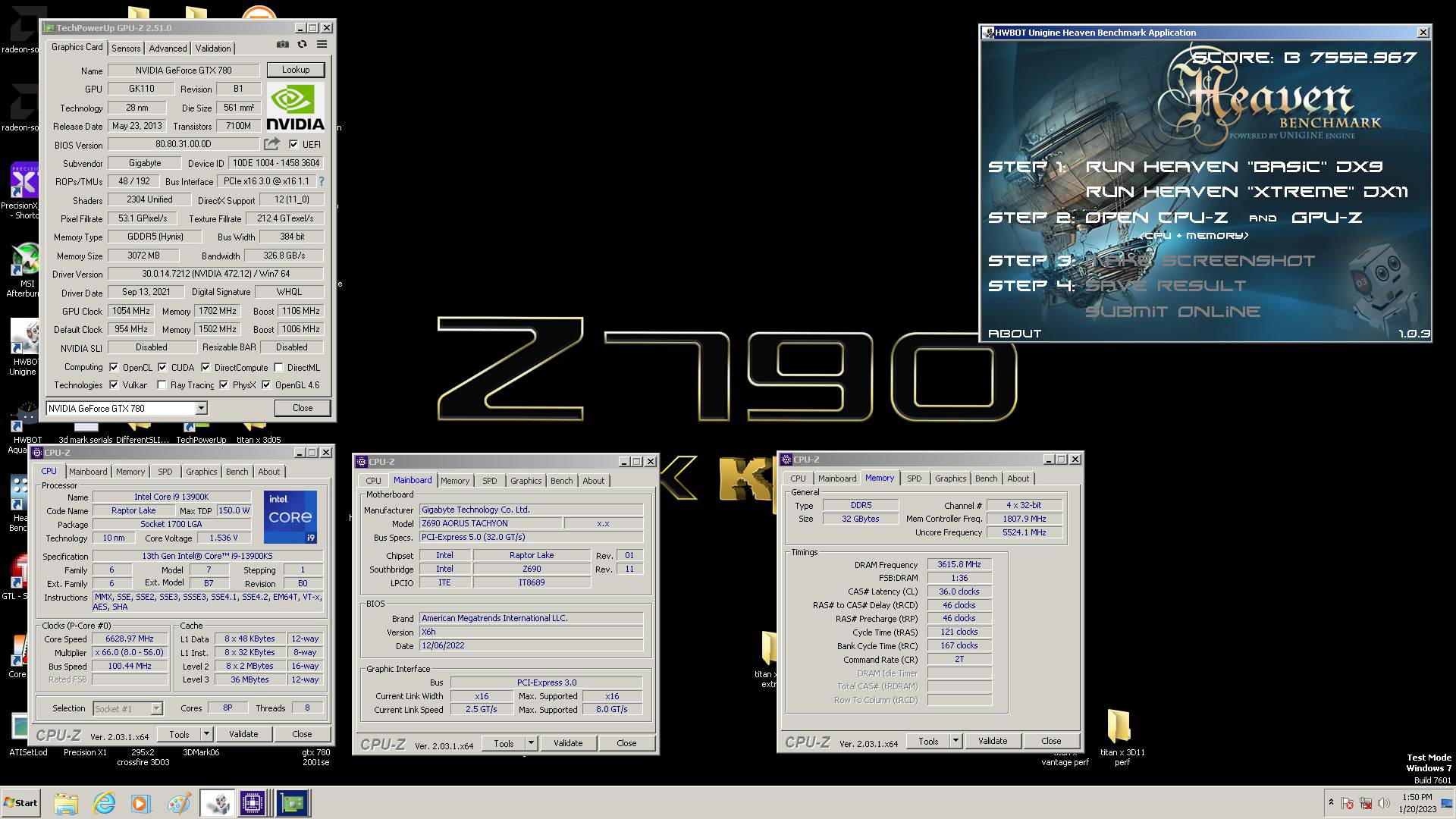Click OPEN CPU-Z in Heaven window
Viewport: 1456px width, 819px height.
click(x=1156, y=218)
